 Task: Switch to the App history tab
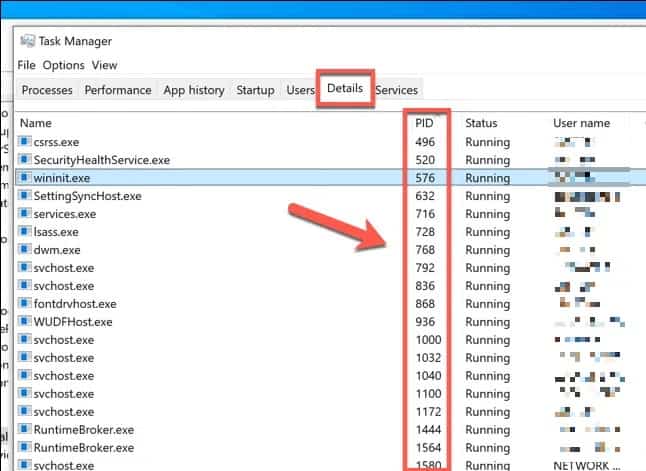tap(194, 90)
